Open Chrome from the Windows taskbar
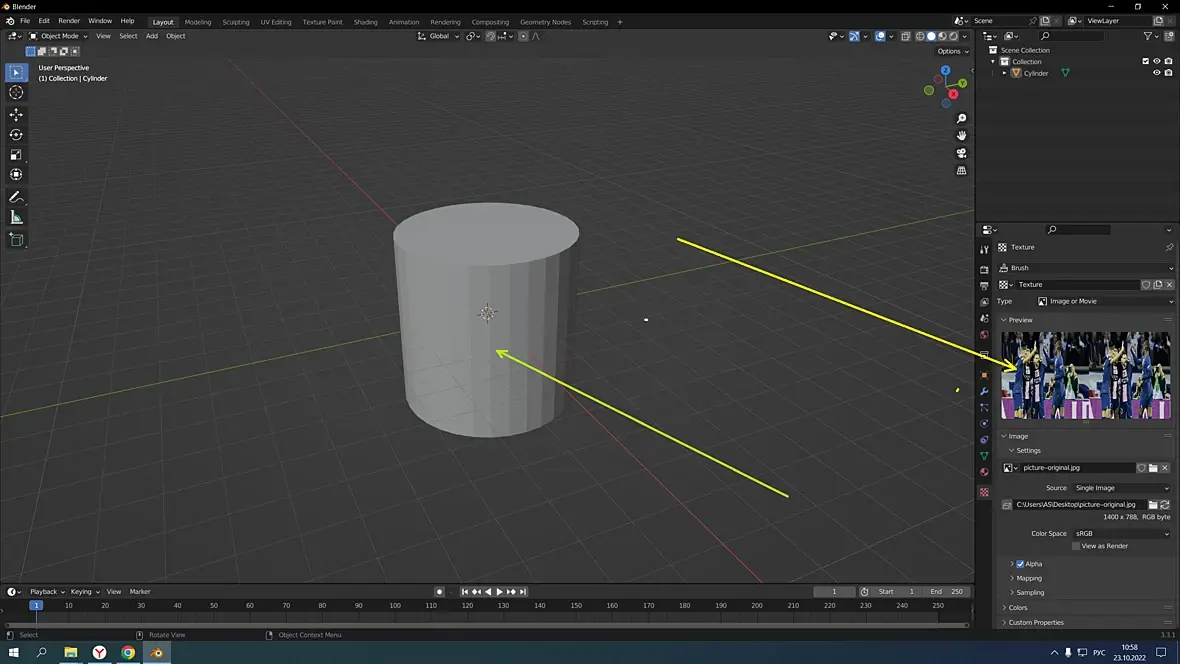 coord(128,653)
